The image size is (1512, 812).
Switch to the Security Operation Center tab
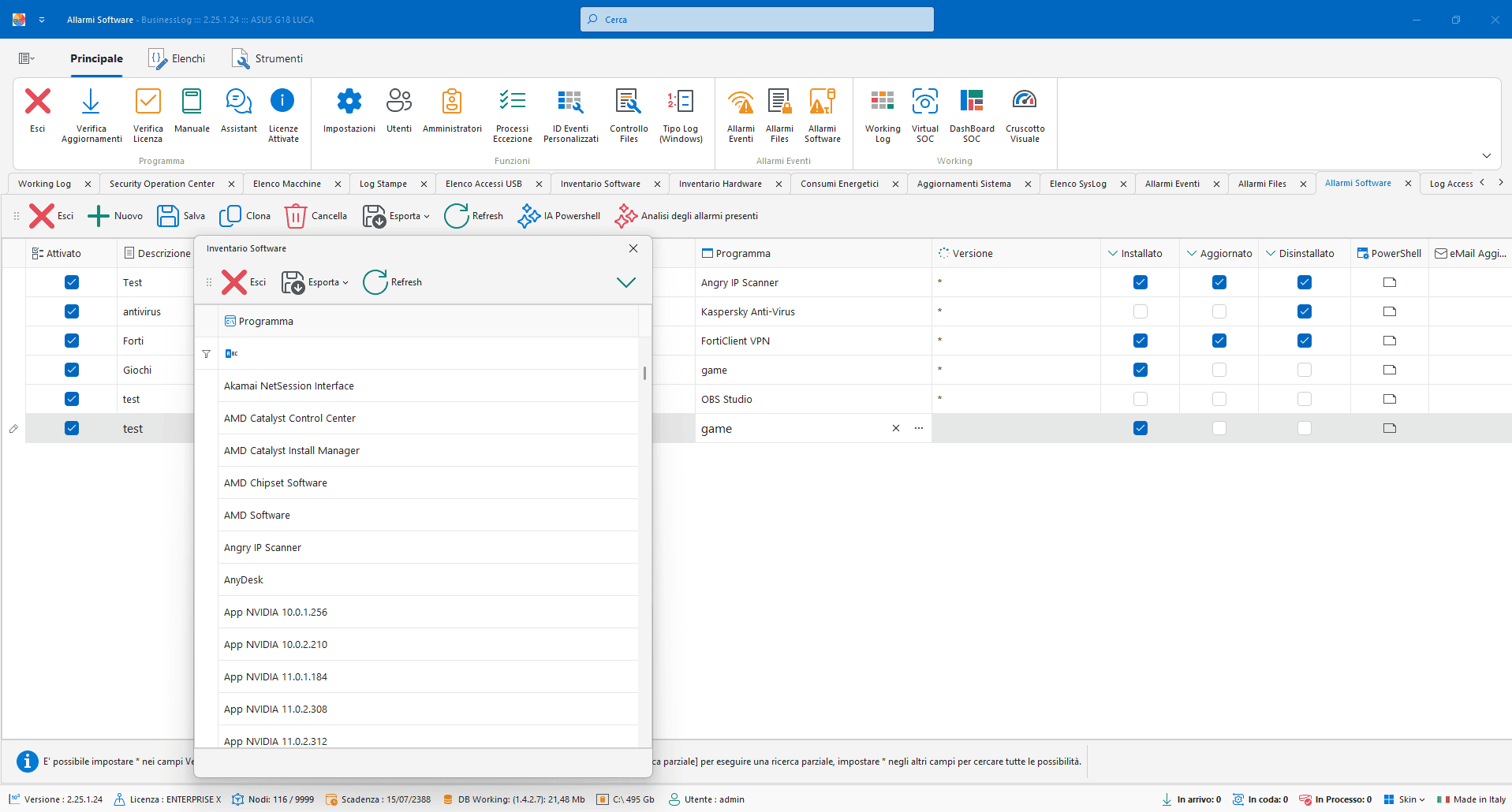[162, 184]
